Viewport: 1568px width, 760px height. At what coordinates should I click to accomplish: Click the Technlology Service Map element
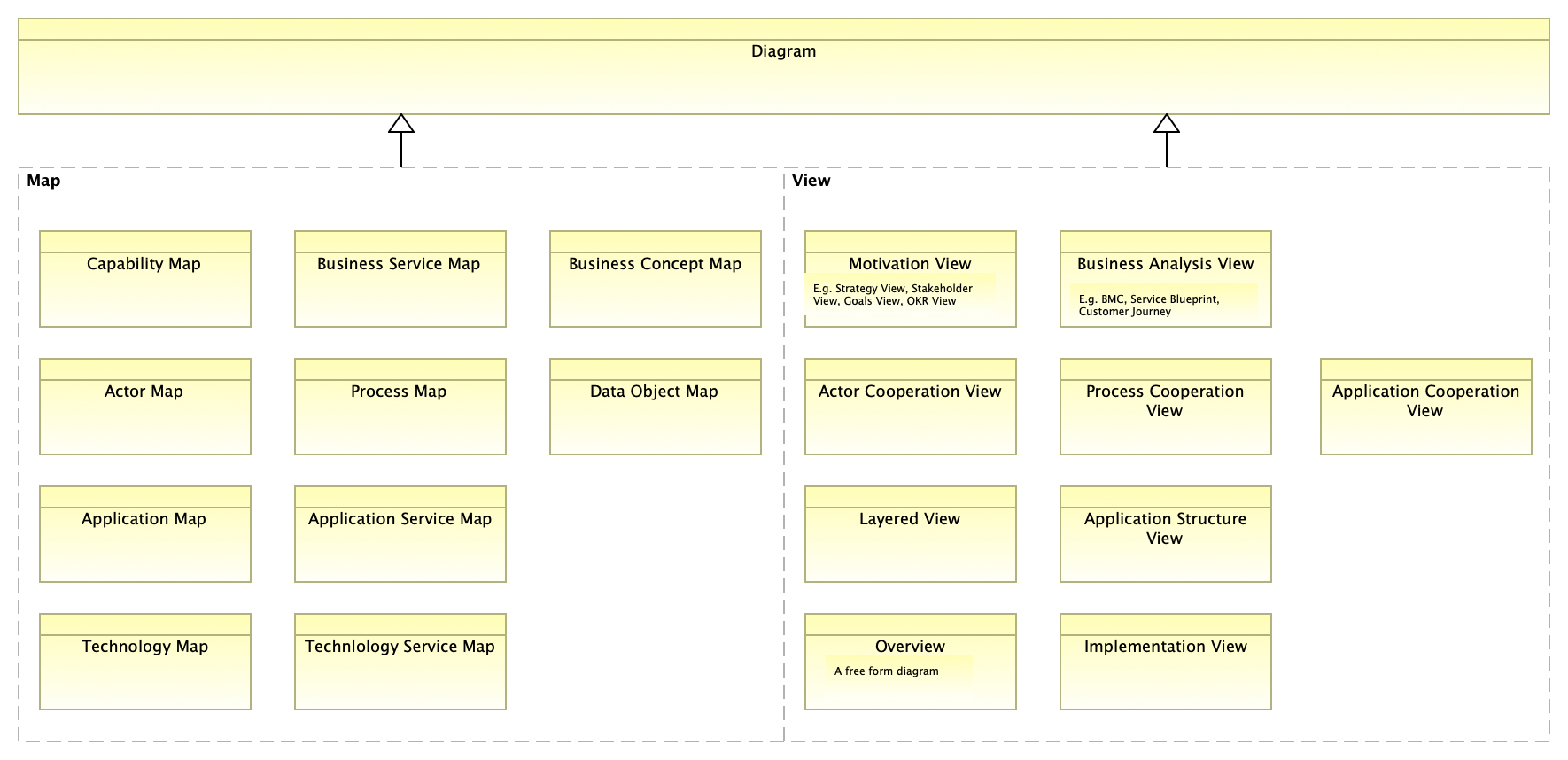point(400,662)
